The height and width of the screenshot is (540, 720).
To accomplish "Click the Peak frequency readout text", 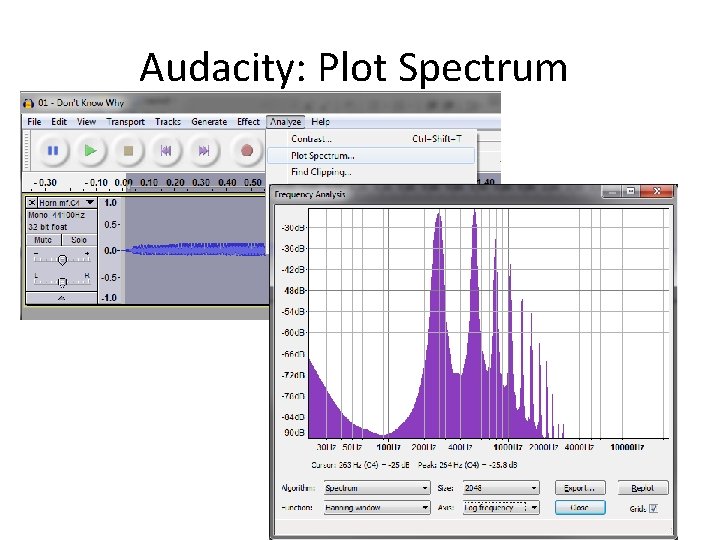I will click(x=467, y=465).
